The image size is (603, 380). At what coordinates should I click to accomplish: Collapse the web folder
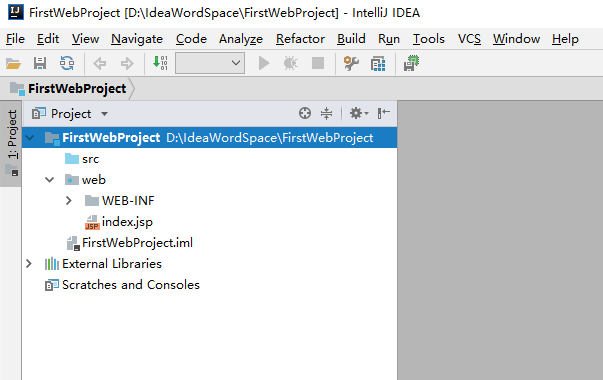pyautogui.click(x=49, y=180)
